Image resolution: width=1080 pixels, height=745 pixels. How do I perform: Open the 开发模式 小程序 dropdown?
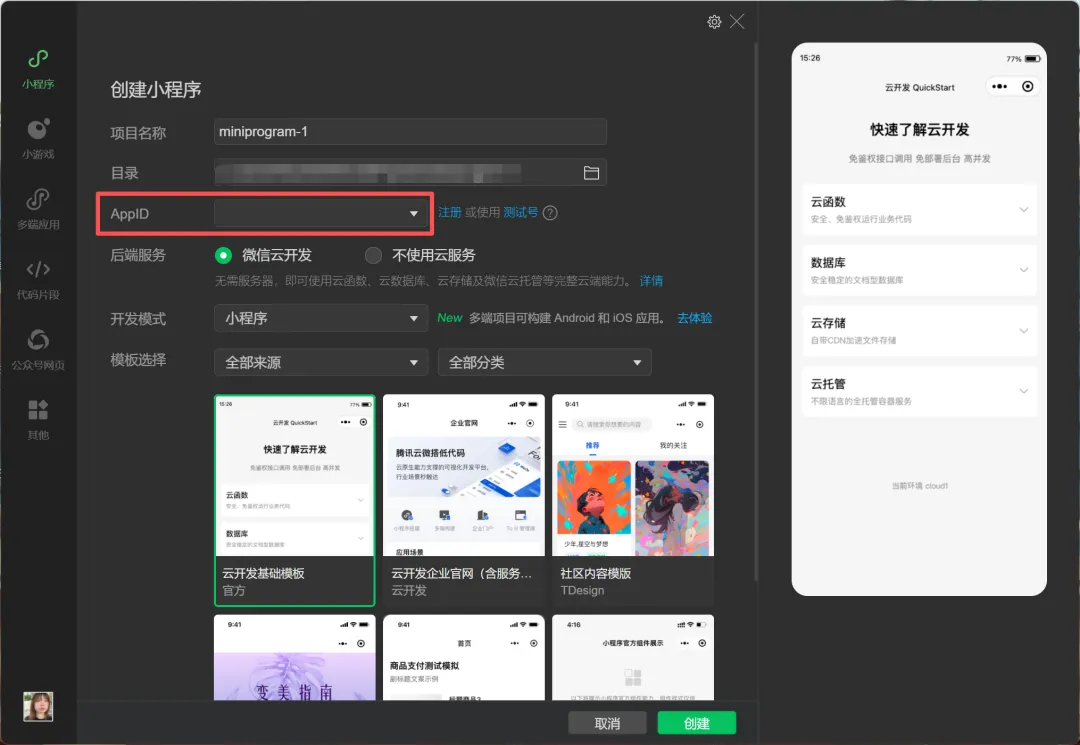[x=320, y=318]
